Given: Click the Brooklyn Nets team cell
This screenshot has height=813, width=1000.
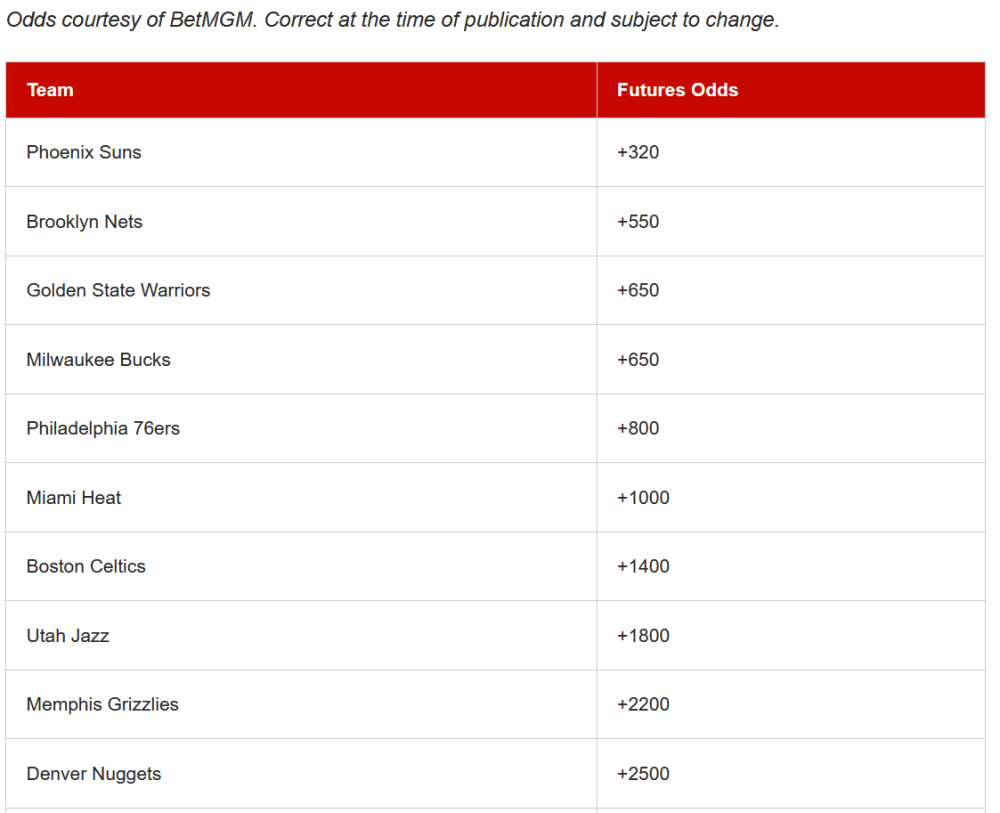Looking at the screenshot, I should click(301, 221).
